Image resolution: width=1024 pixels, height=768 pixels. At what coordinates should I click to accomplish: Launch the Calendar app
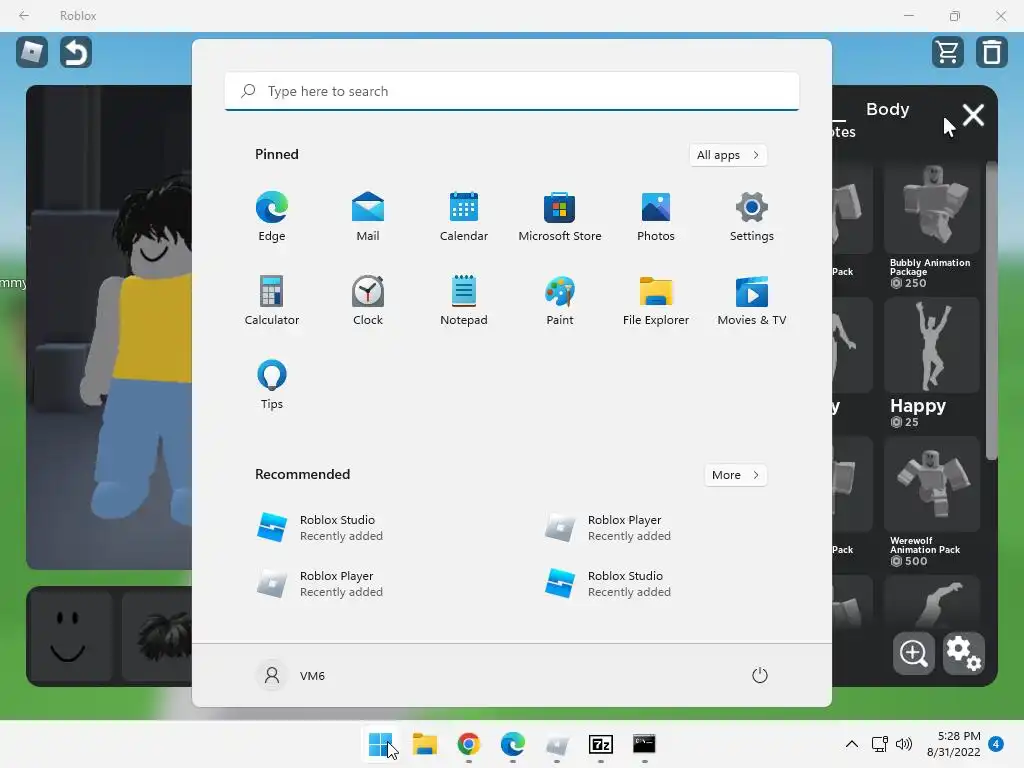click(x=464, y=216)
